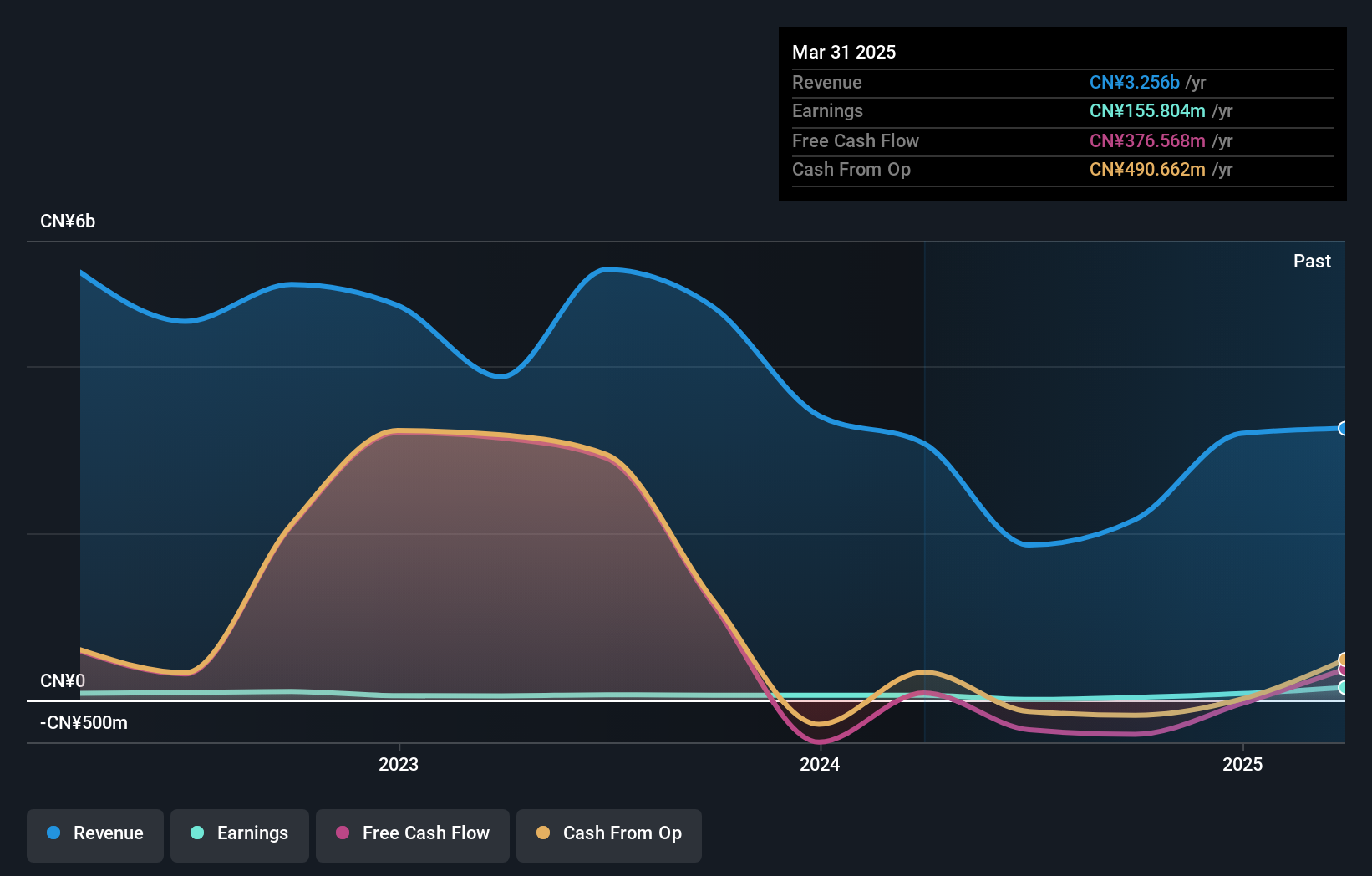Click the CN¥6b y-axis label
Screen dimensions: 1372x876
pos(68,222)
